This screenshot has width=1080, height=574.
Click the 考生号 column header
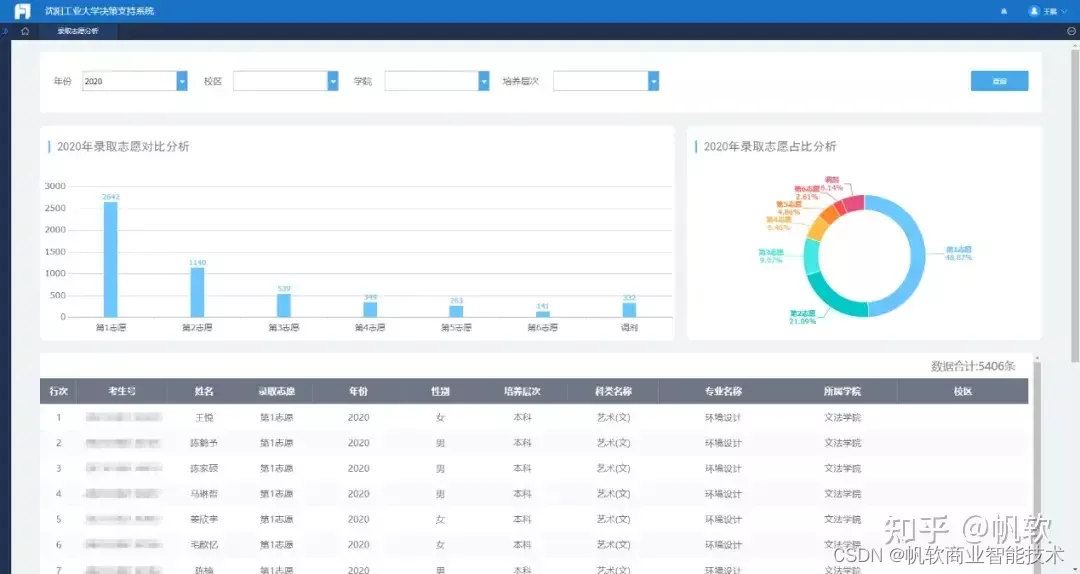[x=121, y=391]
